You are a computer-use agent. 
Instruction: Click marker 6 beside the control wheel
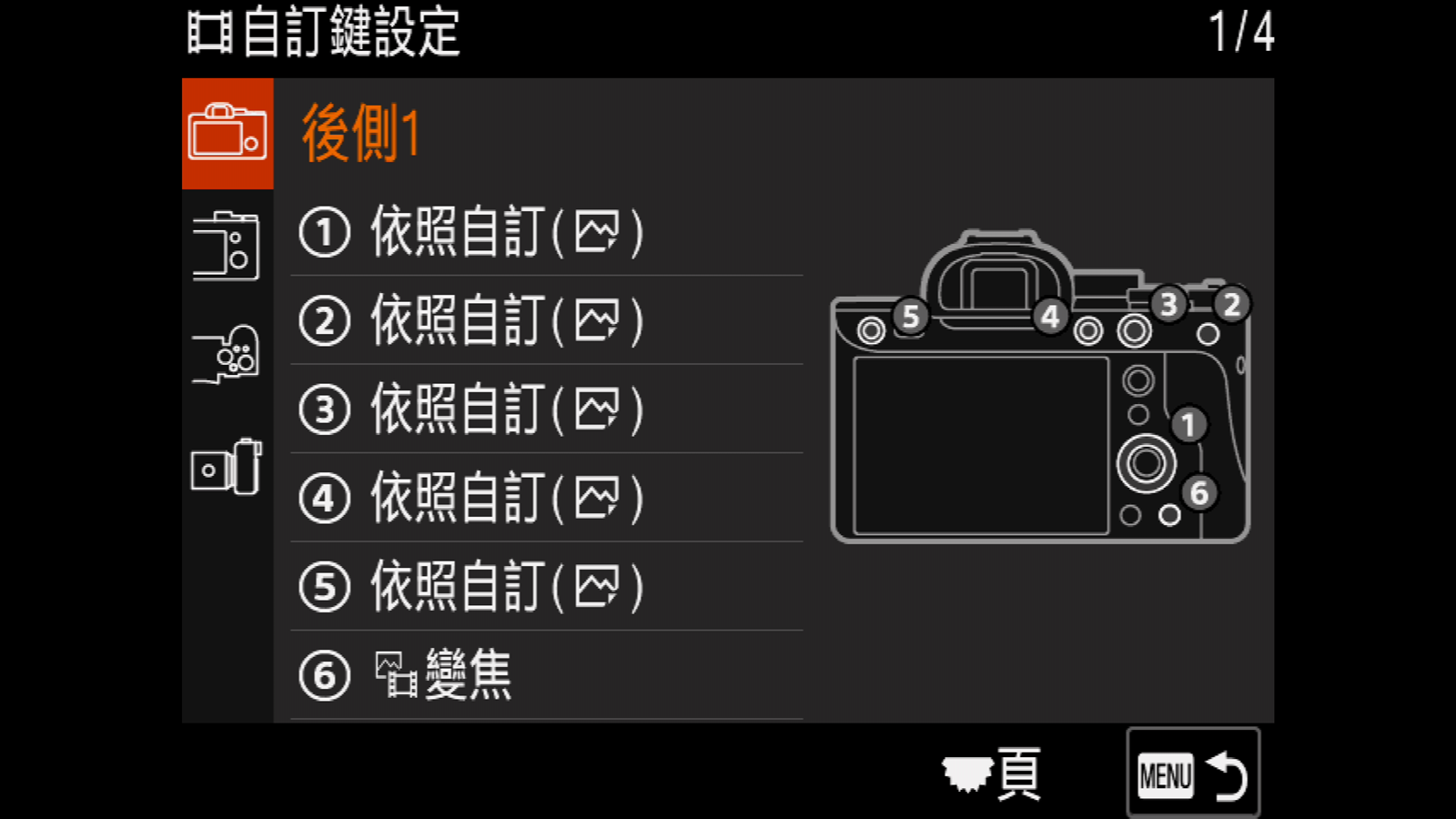(1199, 492)
